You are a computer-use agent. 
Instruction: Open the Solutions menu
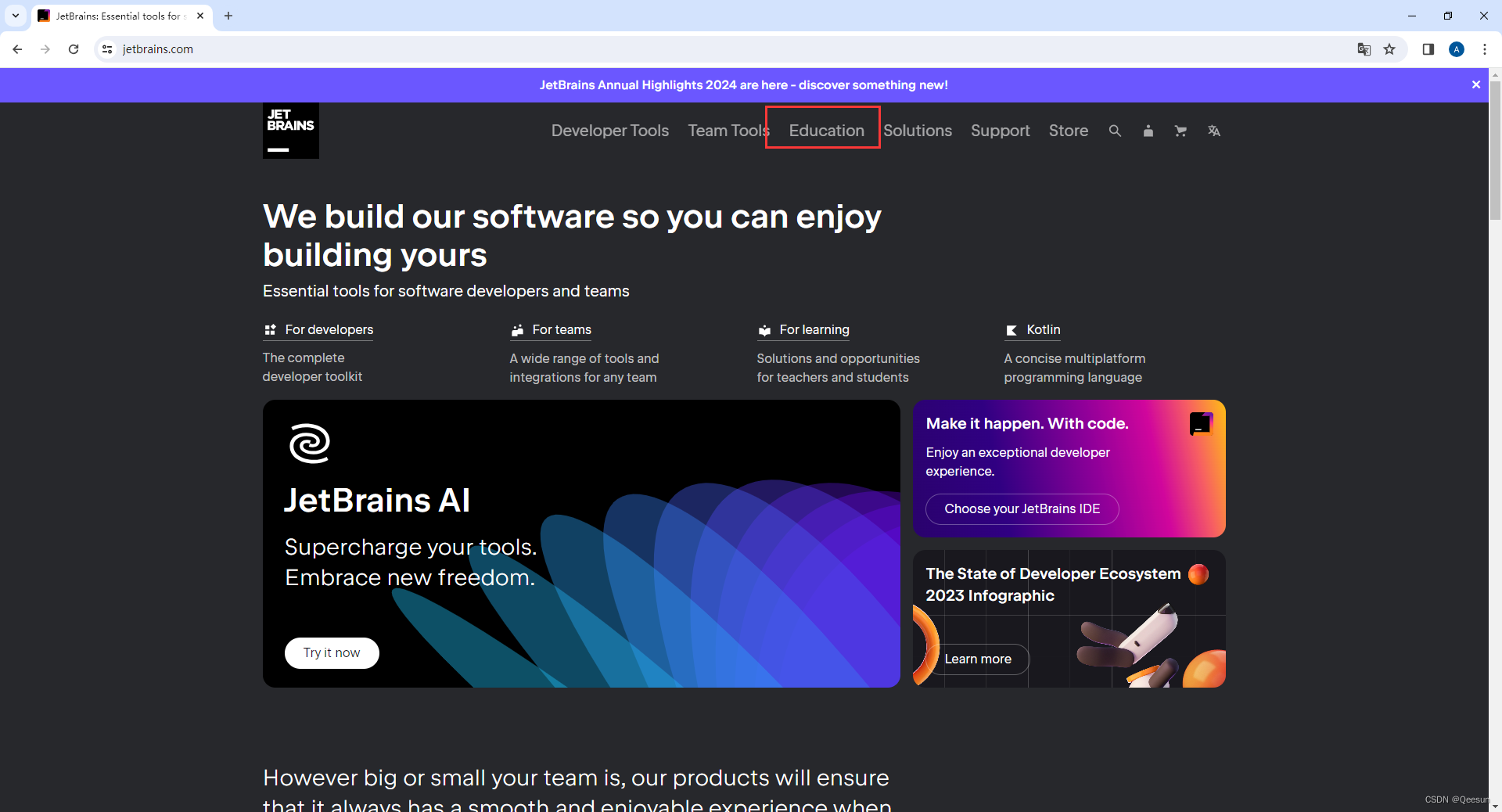click(x=918, y=131)
